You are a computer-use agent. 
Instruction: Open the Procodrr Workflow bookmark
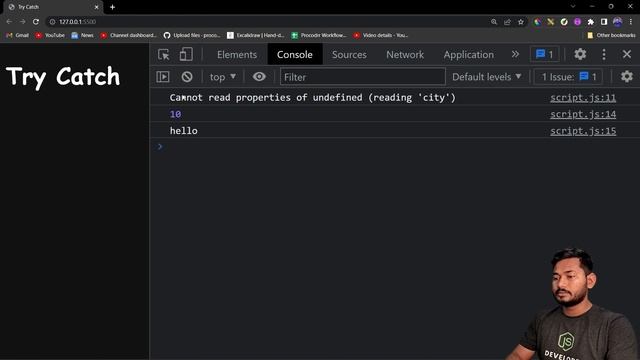(319, 36)
